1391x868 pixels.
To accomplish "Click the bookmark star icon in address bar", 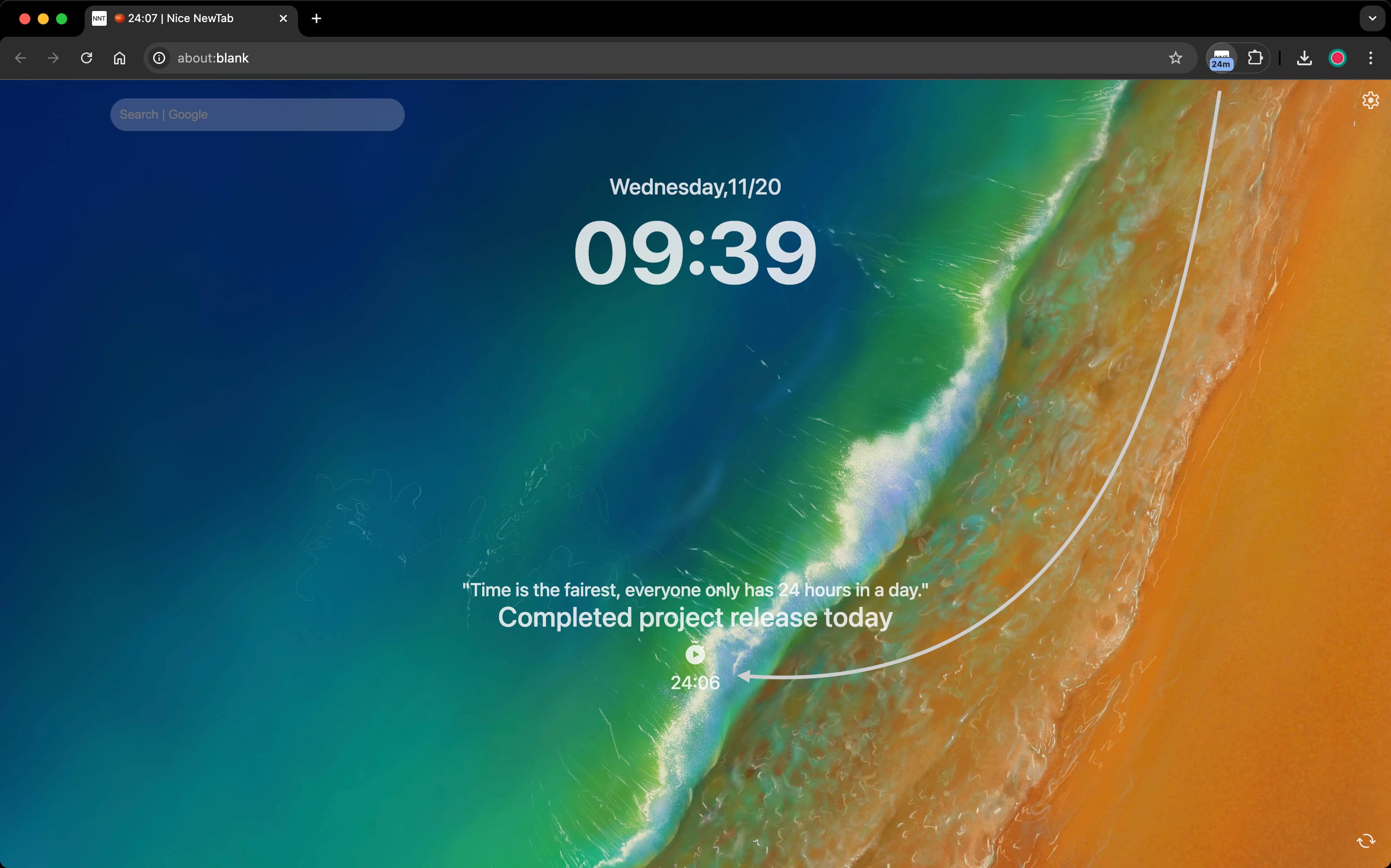I will pyautogui.click(x=1176, y=57).
